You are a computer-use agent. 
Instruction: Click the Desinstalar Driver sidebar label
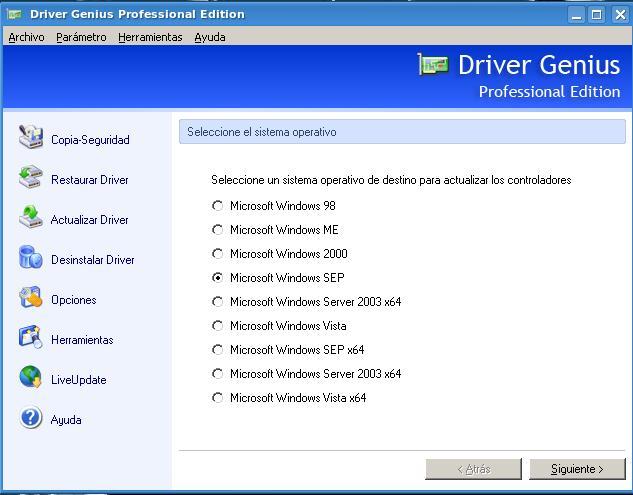93,260
